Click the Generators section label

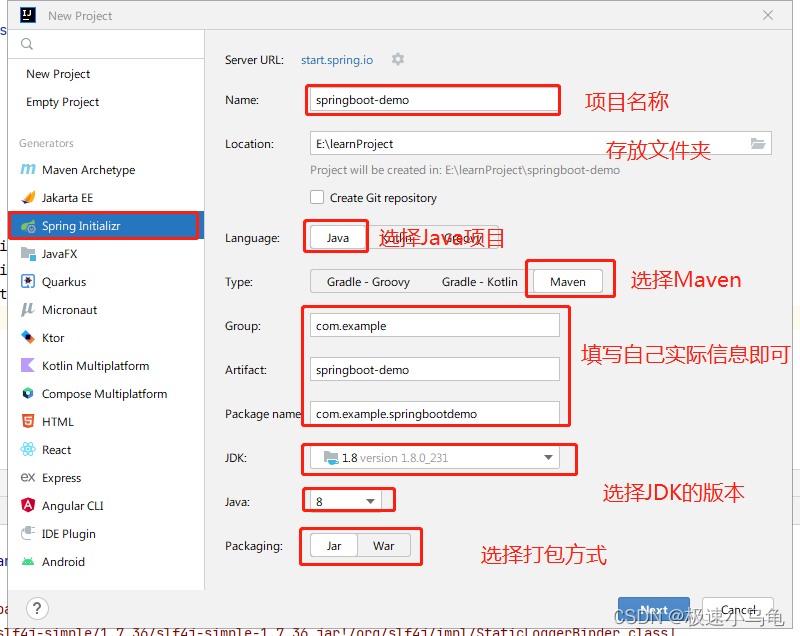(x=46, y=143)
